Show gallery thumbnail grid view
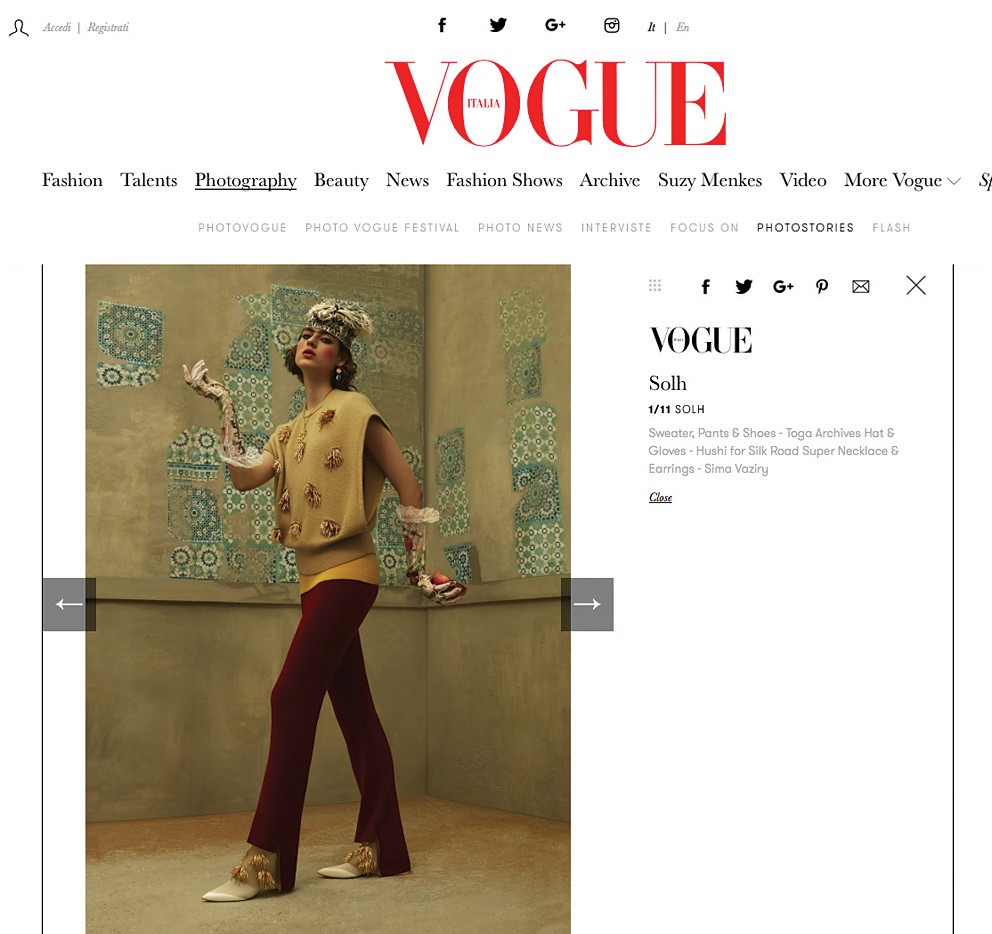Viewport: 992px width, 934px height. pyautogui.click(x=655, y=285)
